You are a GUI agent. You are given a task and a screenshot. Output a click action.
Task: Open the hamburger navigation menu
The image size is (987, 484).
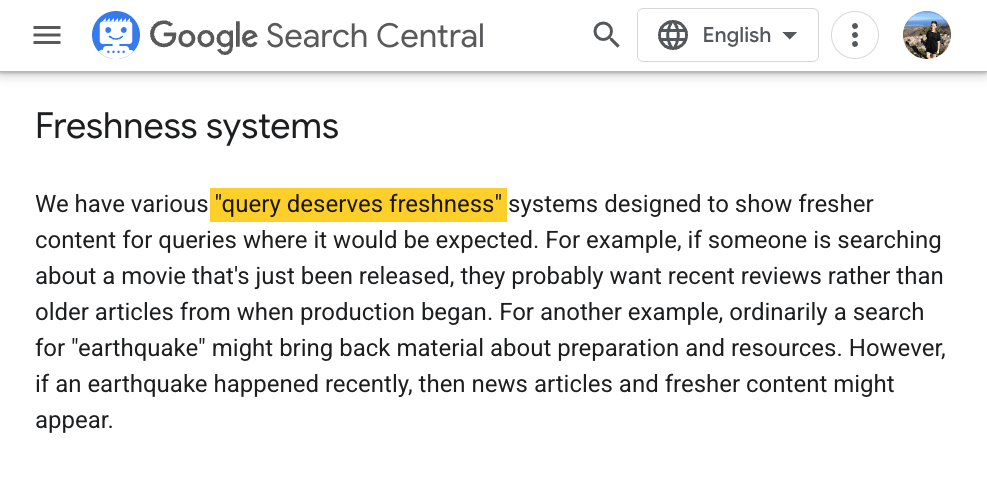(x=47, y=36)
